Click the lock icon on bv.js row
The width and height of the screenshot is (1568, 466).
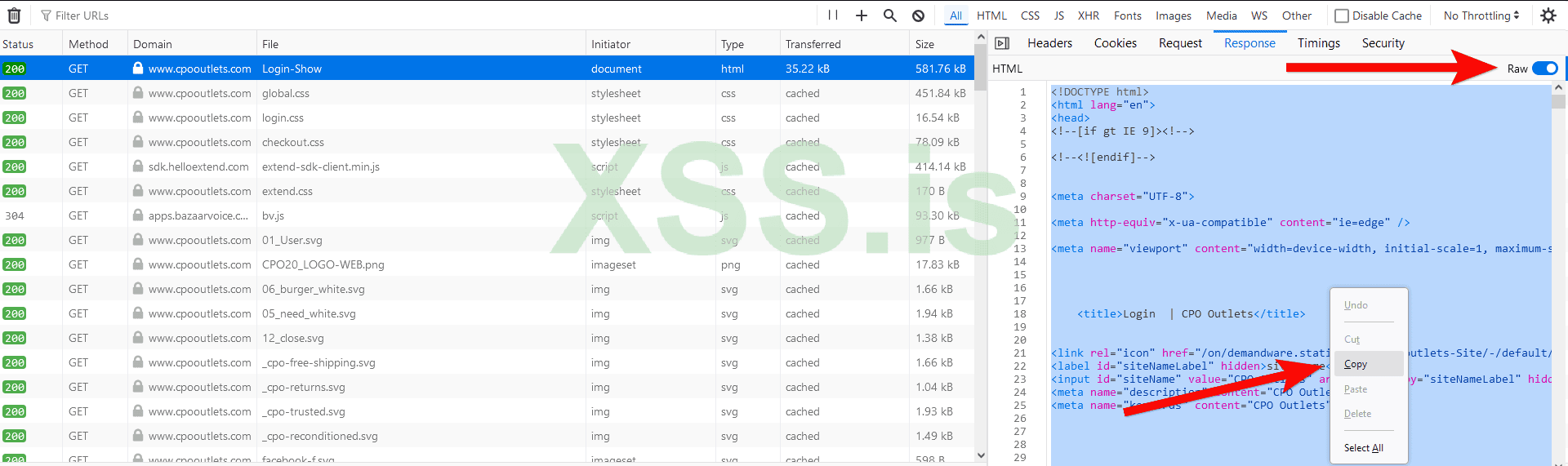pyautogui.click(x=138, y=215)
